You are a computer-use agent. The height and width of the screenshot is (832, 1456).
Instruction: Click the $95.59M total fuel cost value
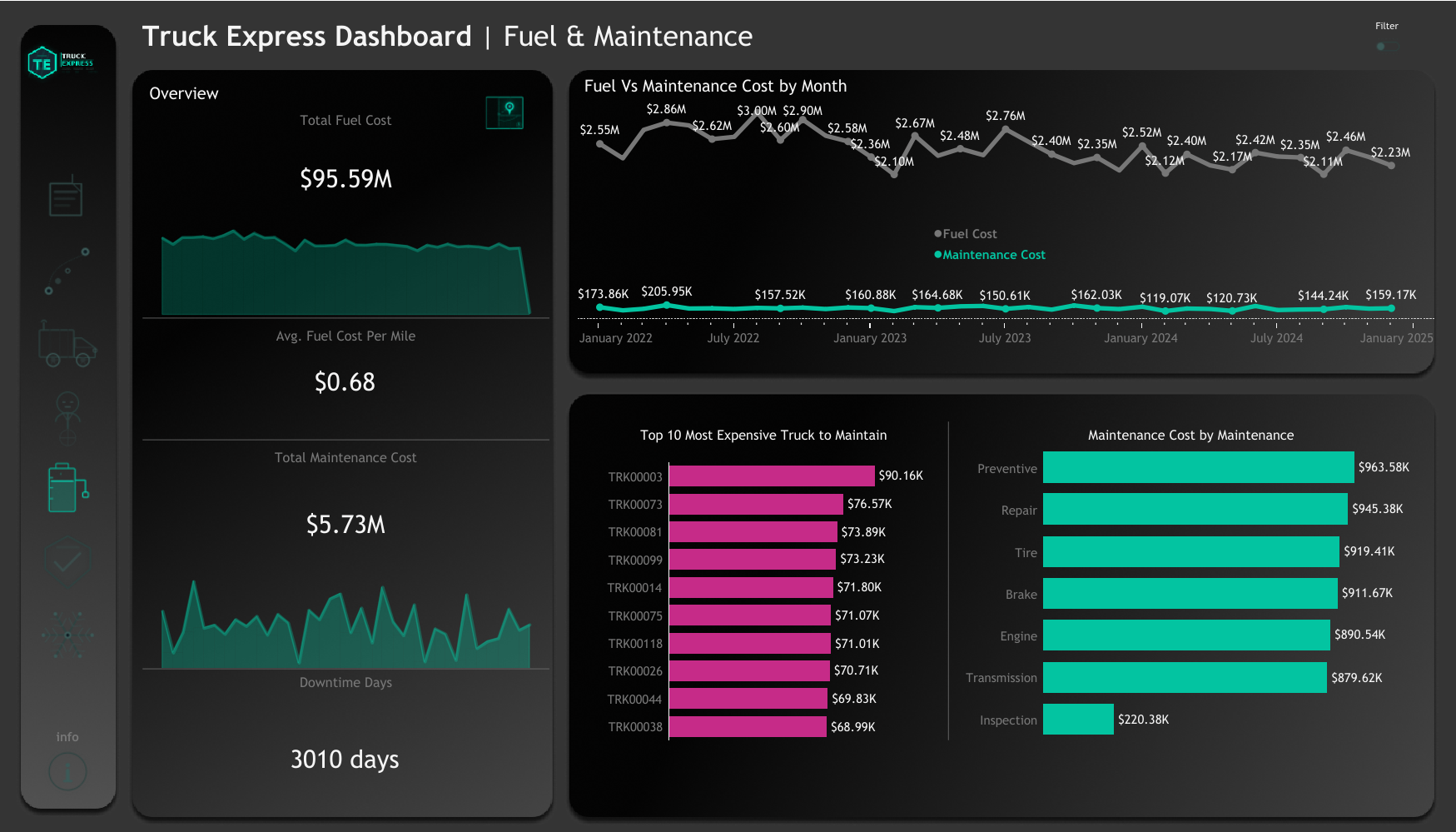345,178
